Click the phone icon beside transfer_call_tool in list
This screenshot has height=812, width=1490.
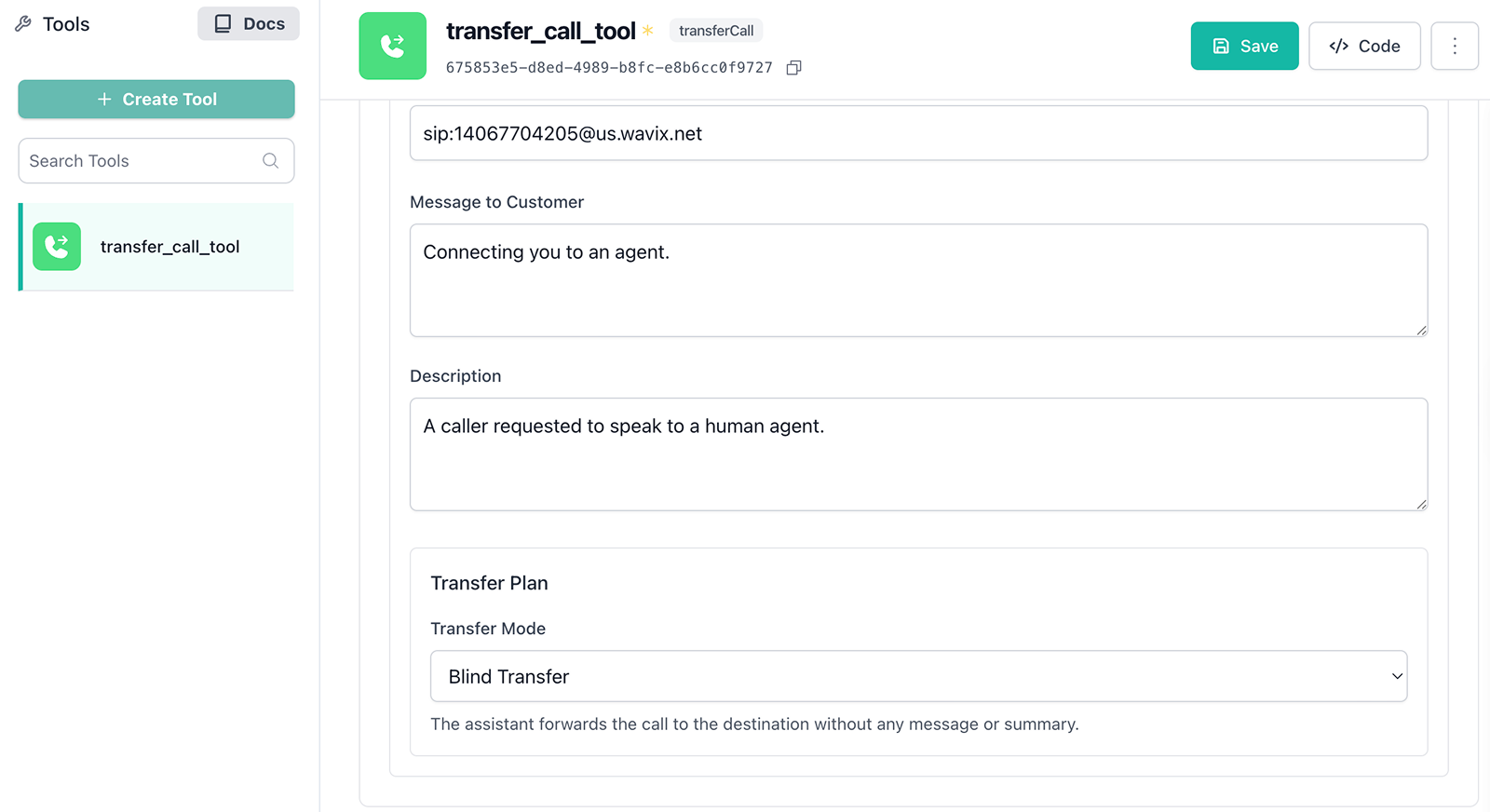[x=57, y=247]
